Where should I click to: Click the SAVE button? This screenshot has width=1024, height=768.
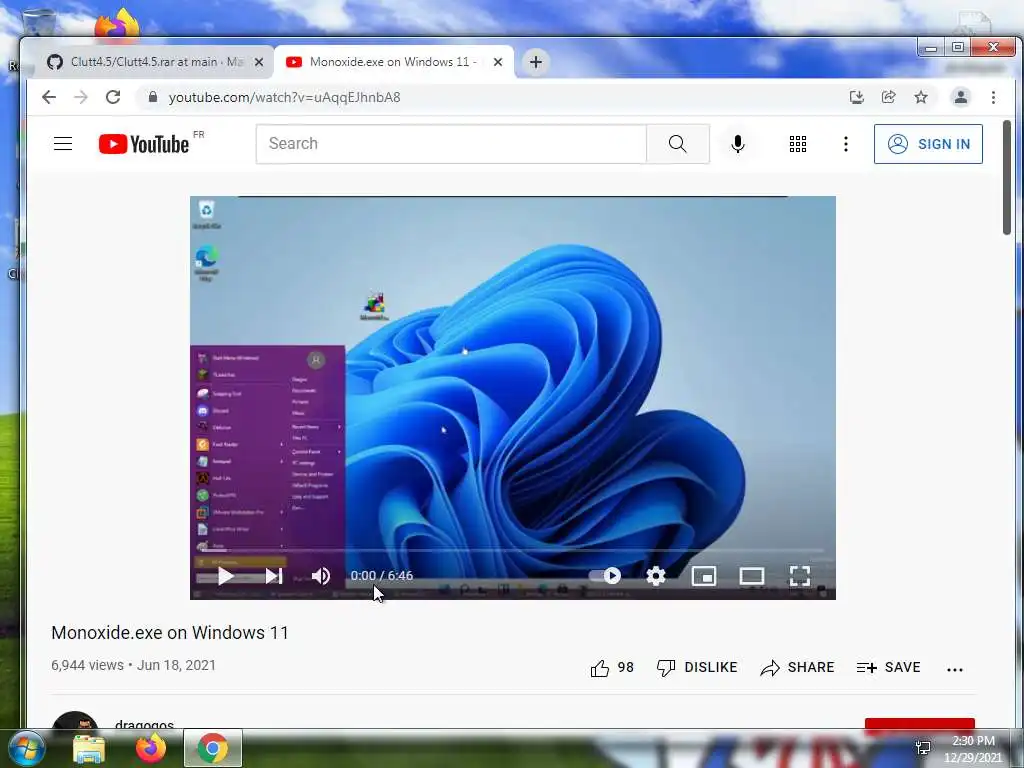pos(888,667)
